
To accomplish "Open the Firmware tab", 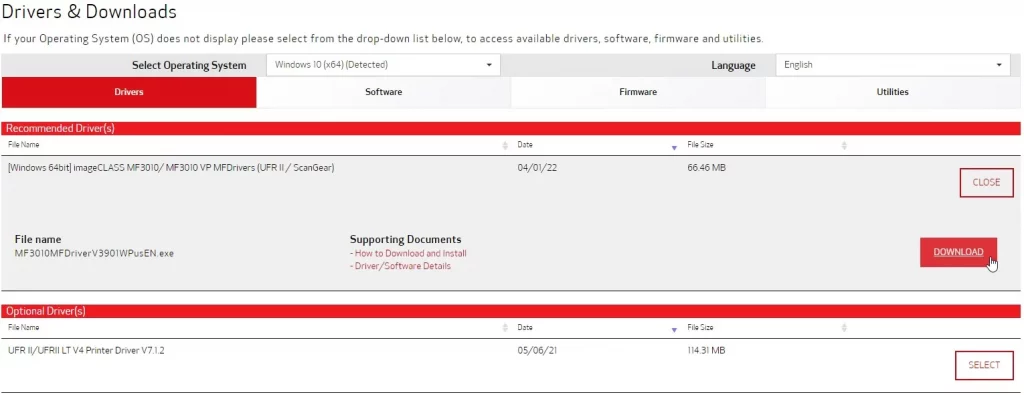I will coord(638,92).
